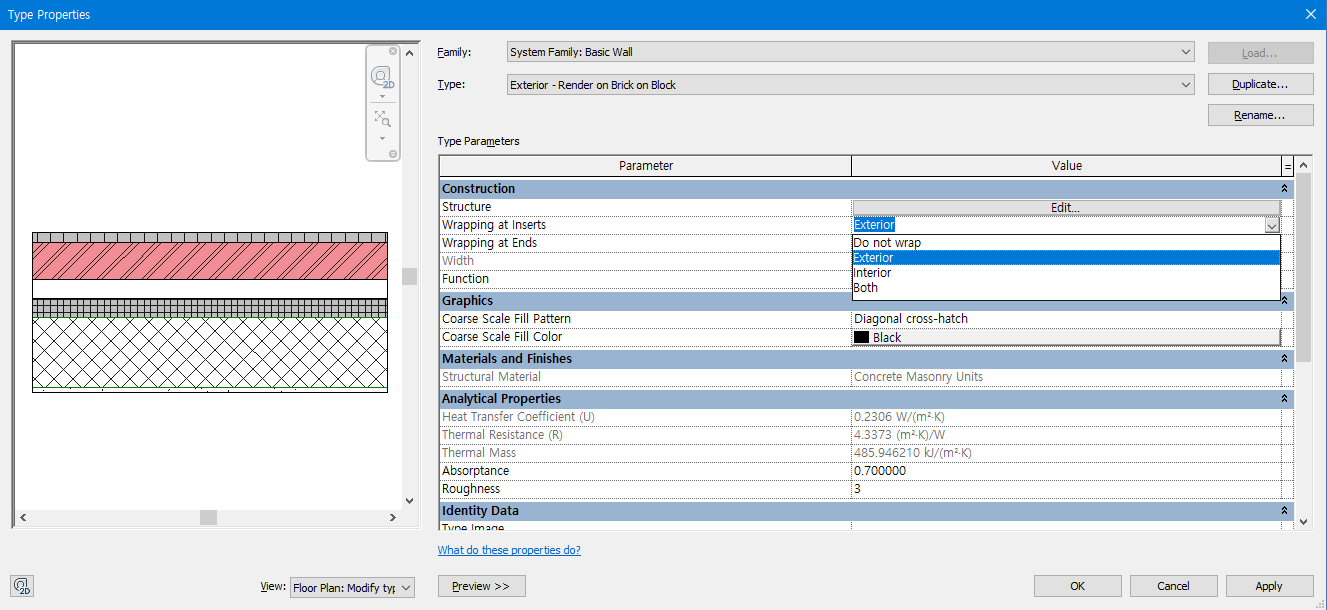Select the Function parameter row
1327x610 pixels.
click(x=645, y=279)
